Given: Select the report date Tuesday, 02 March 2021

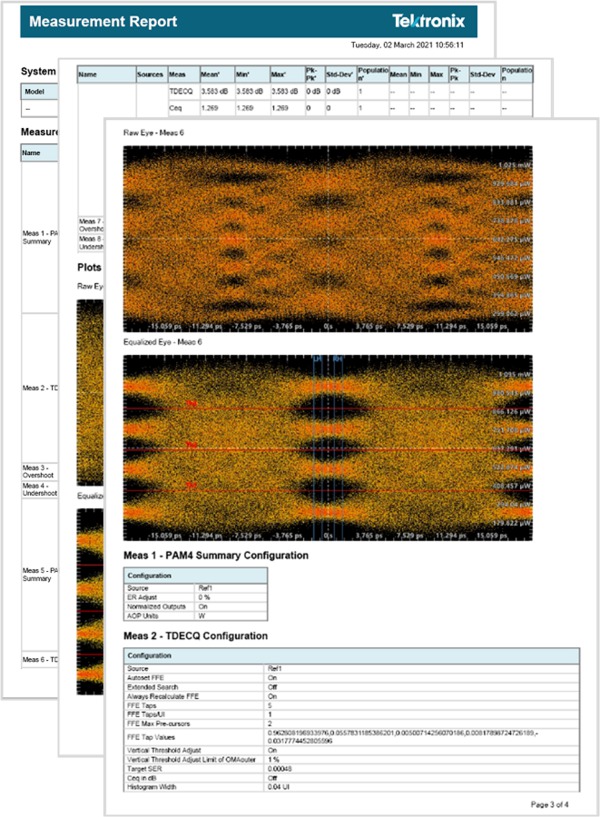Looking at the screenshot, I should pos(407,45).
